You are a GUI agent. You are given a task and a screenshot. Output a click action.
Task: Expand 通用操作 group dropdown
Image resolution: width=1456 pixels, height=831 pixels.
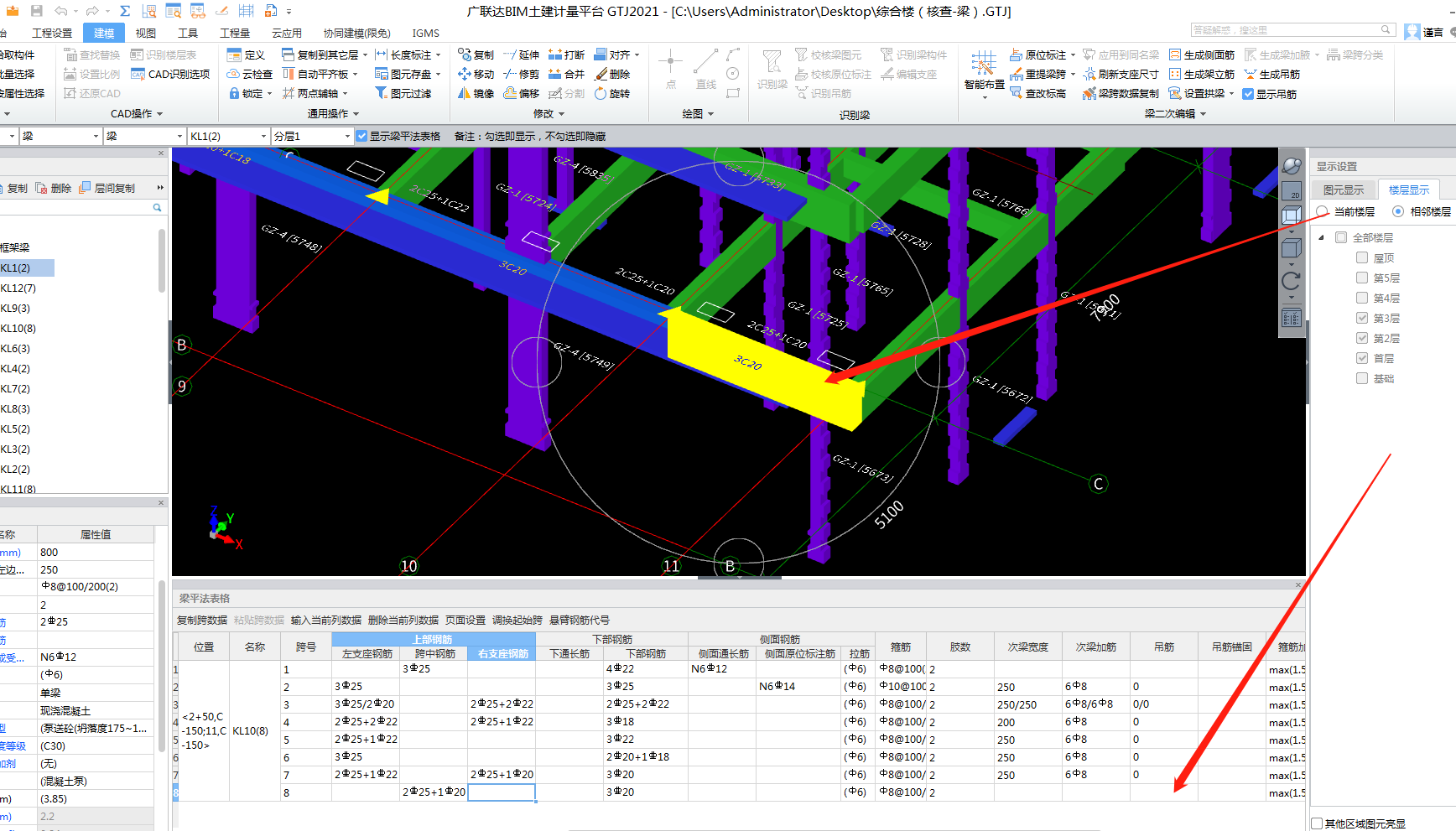[356, 114]
